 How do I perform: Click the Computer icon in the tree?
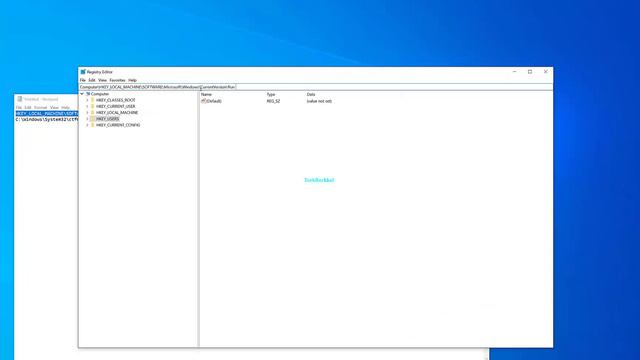click(88, 94)
